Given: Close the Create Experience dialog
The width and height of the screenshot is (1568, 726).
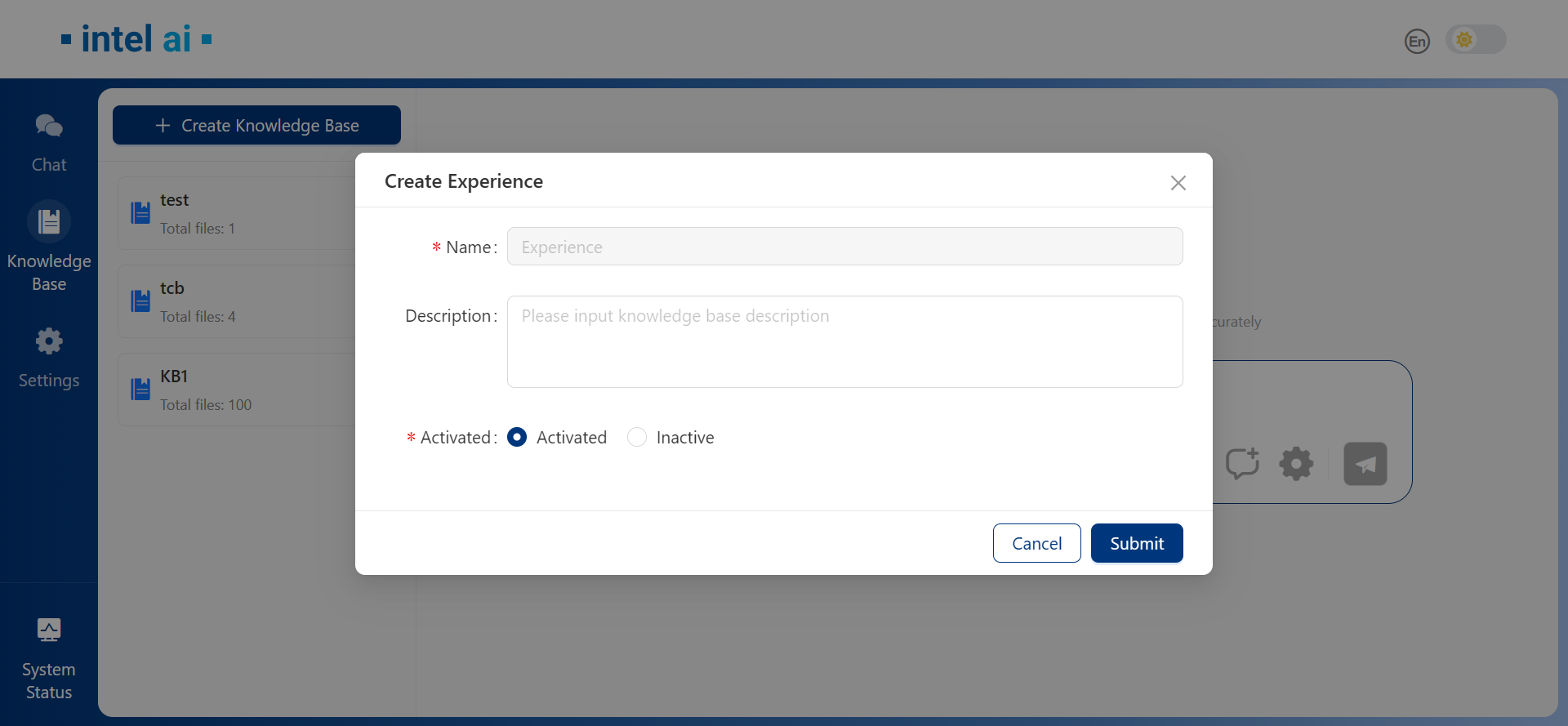Looking at the screenshot, I should coord(1178,183).
